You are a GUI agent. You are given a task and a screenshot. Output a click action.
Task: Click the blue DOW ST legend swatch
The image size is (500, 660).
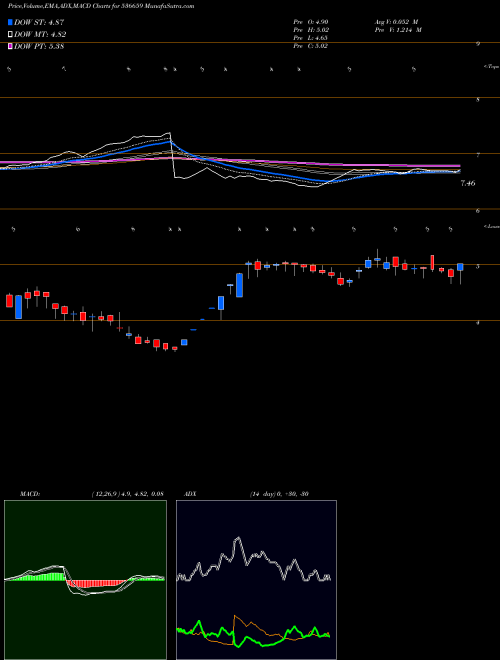click(x=10, y=22)
